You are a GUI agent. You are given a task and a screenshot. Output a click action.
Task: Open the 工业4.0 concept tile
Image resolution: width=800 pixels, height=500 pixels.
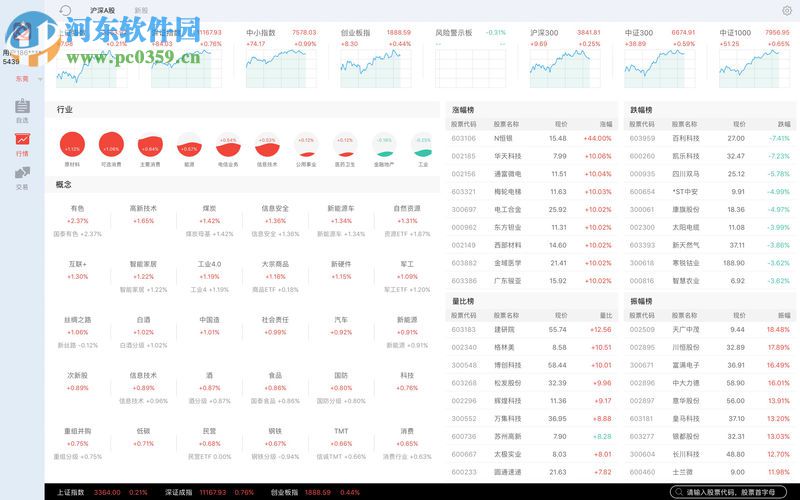pos(209,276)
